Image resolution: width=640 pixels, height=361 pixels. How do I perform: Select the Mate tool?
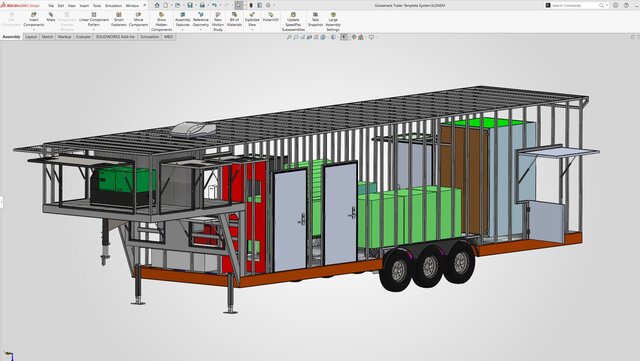tap(51, 17)
